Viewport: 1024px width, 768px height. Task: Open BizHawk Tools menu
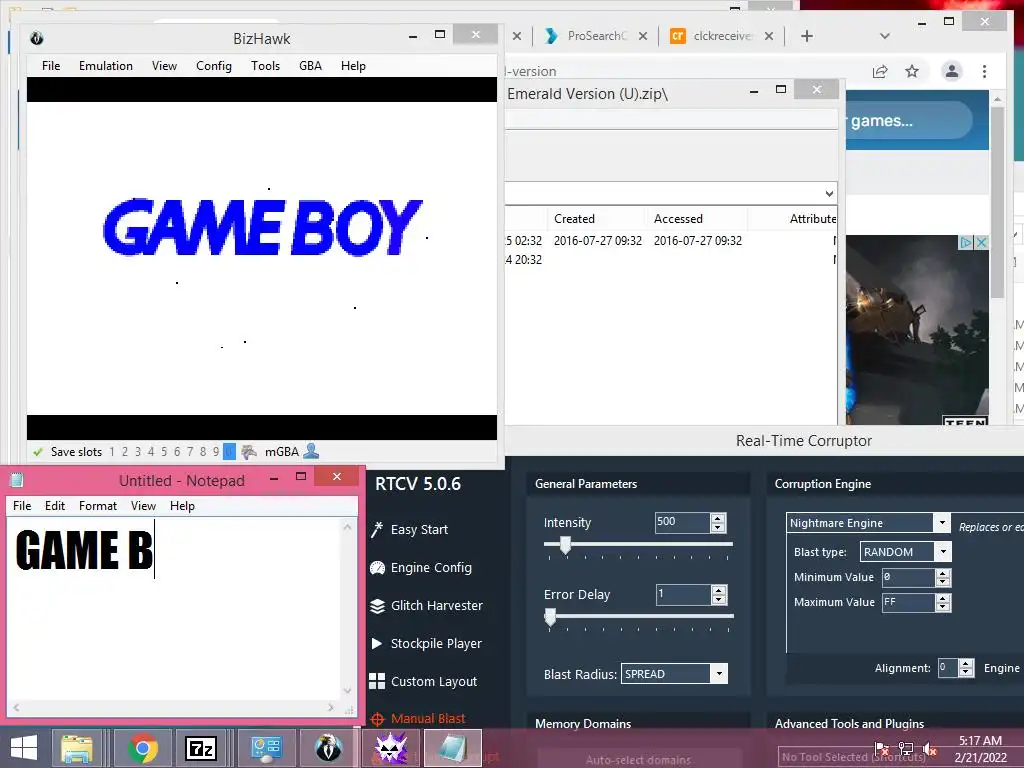(265, 66)
